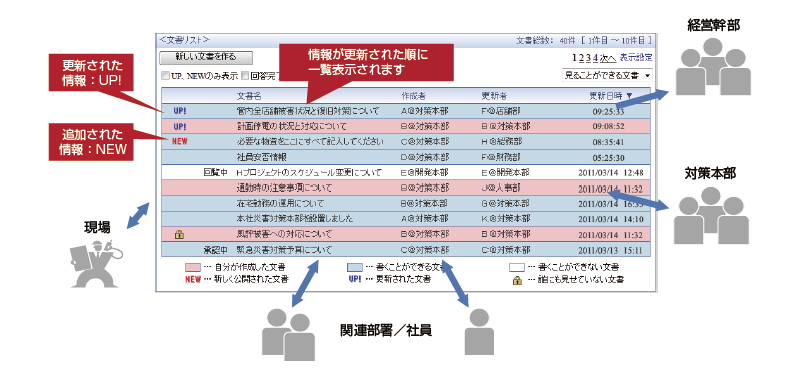This screenshot has height=370, width=800.
Task: Go to page 3 of the document list
Action: [588, 58]
